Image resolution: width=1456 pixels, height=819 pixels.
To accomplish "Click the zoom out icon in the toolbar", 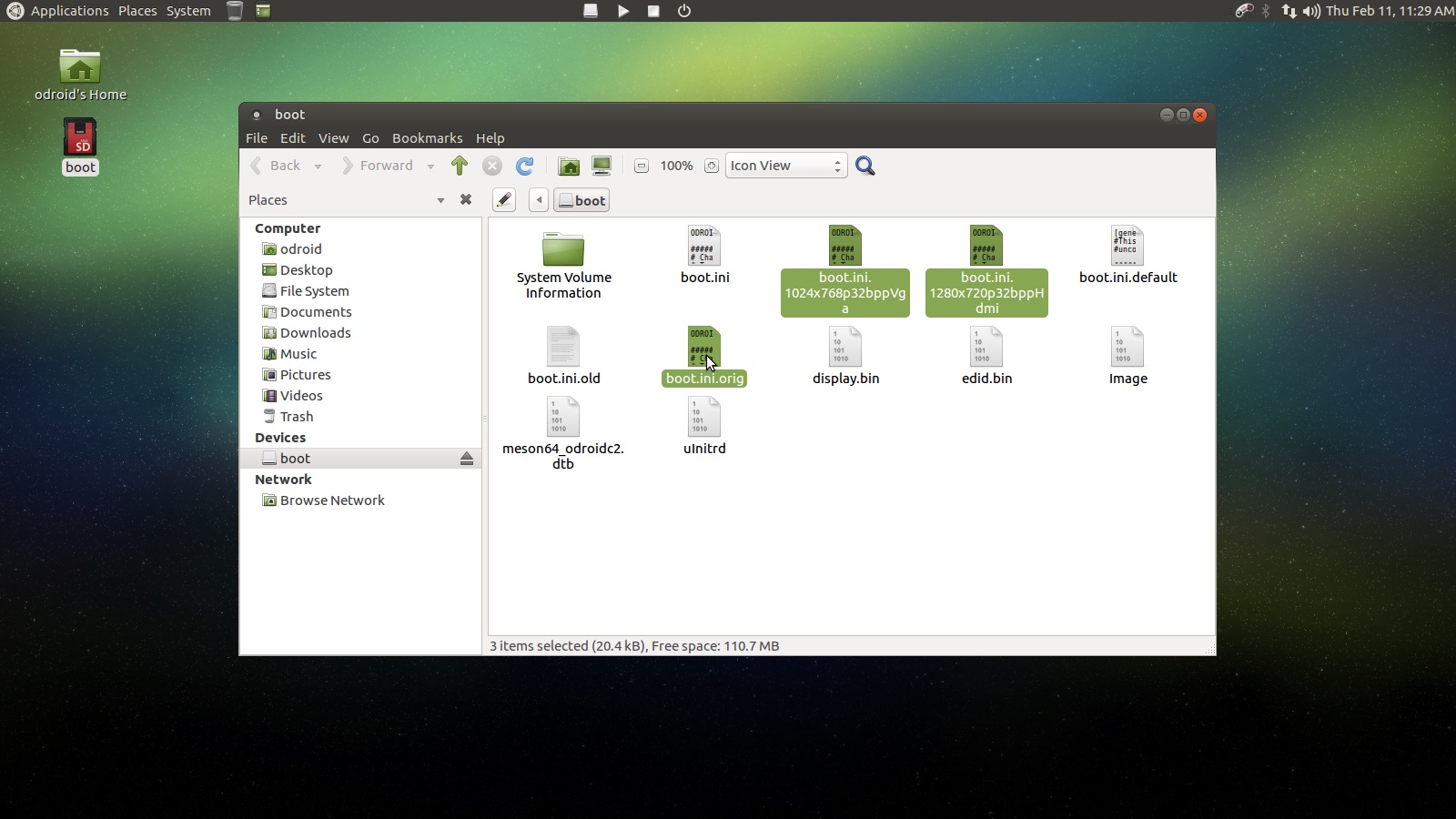I will (x=642, y=166).
